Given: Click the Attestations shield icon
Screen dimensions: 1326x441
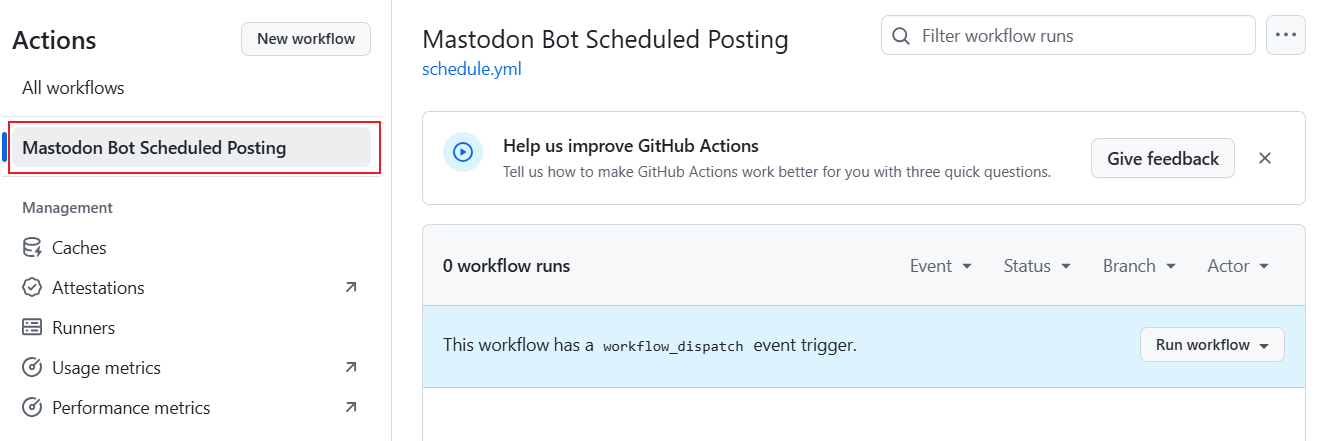Looking at the screenshot, I should click(x=32, y=288).
